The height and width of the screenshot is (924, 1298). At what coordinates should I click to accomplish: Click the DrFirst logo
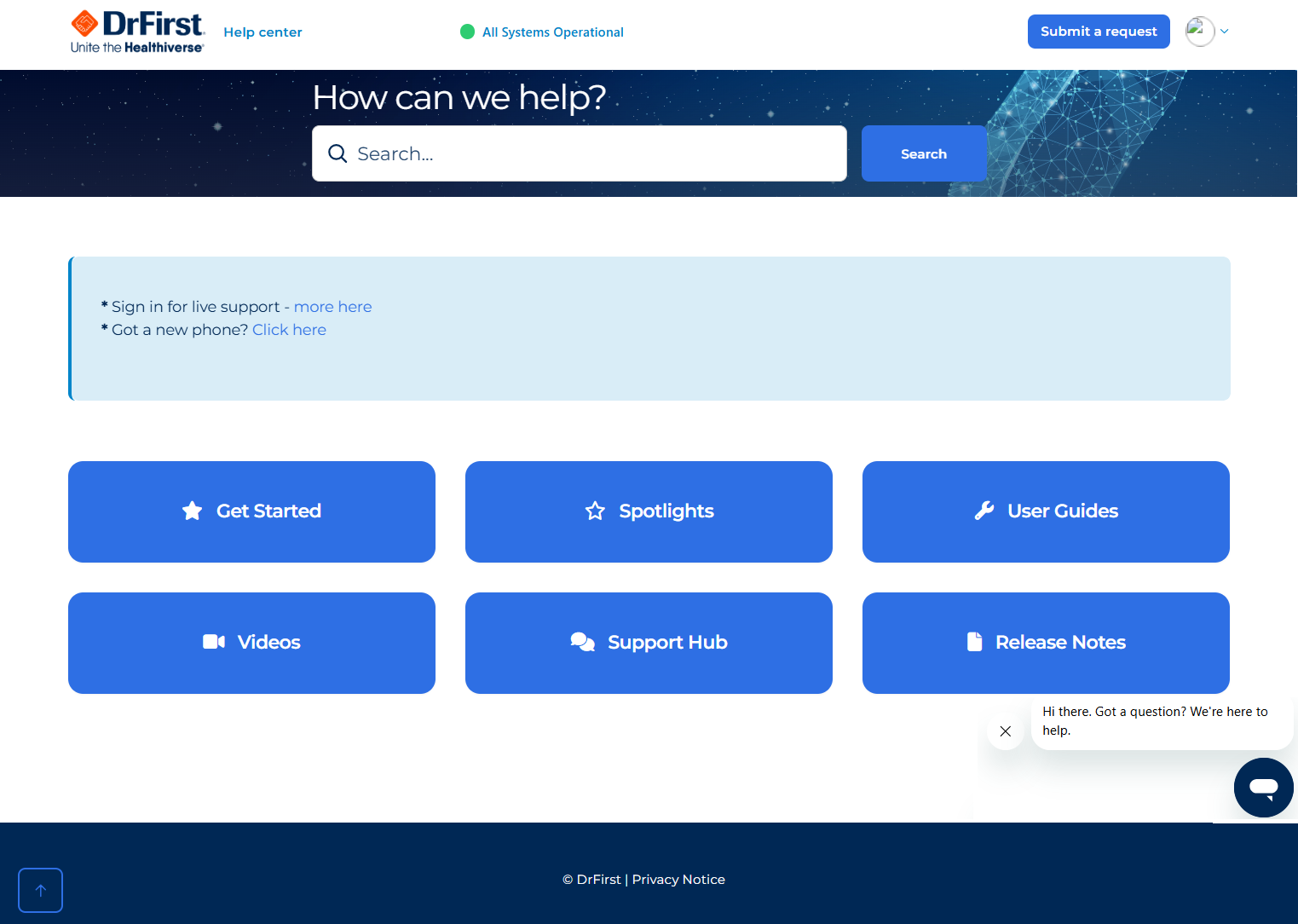[x=137, y=32]
